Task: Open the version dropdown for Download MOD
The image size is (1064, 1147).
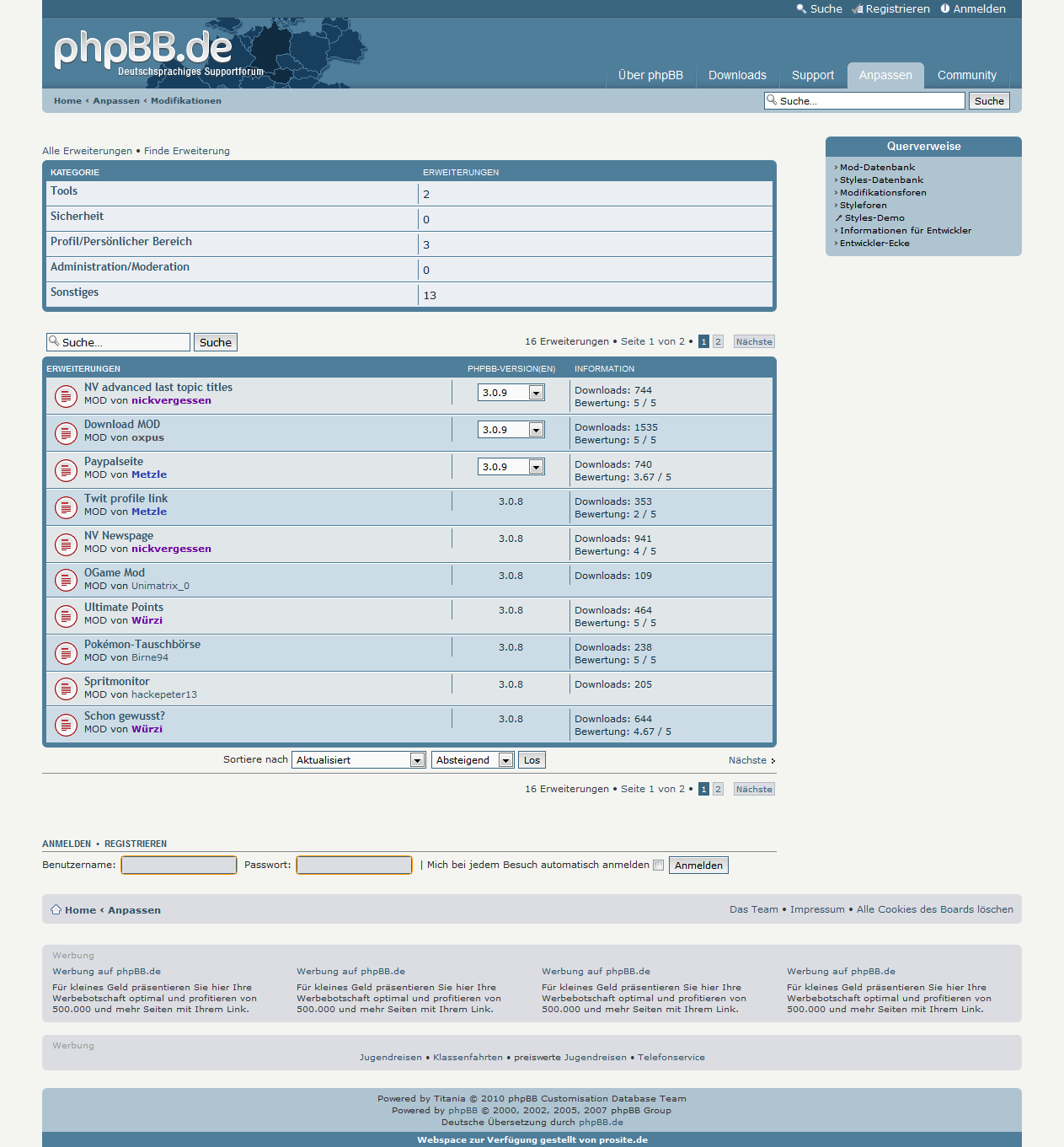Action: click(x=511, y=430)
